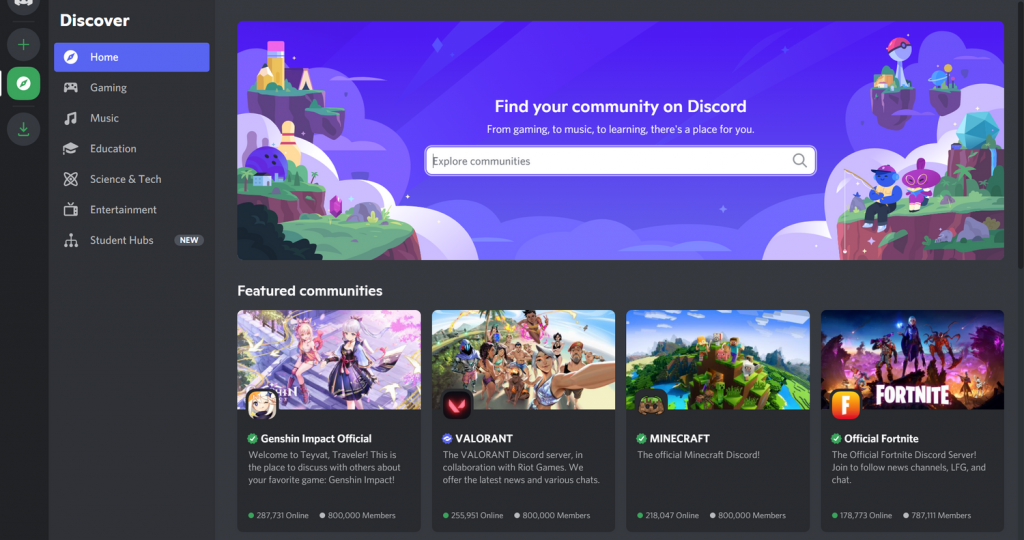Screen dimensions: 1024x540
Task: Click the verified badge beside Official Fortnite
Action: [836, 439]
